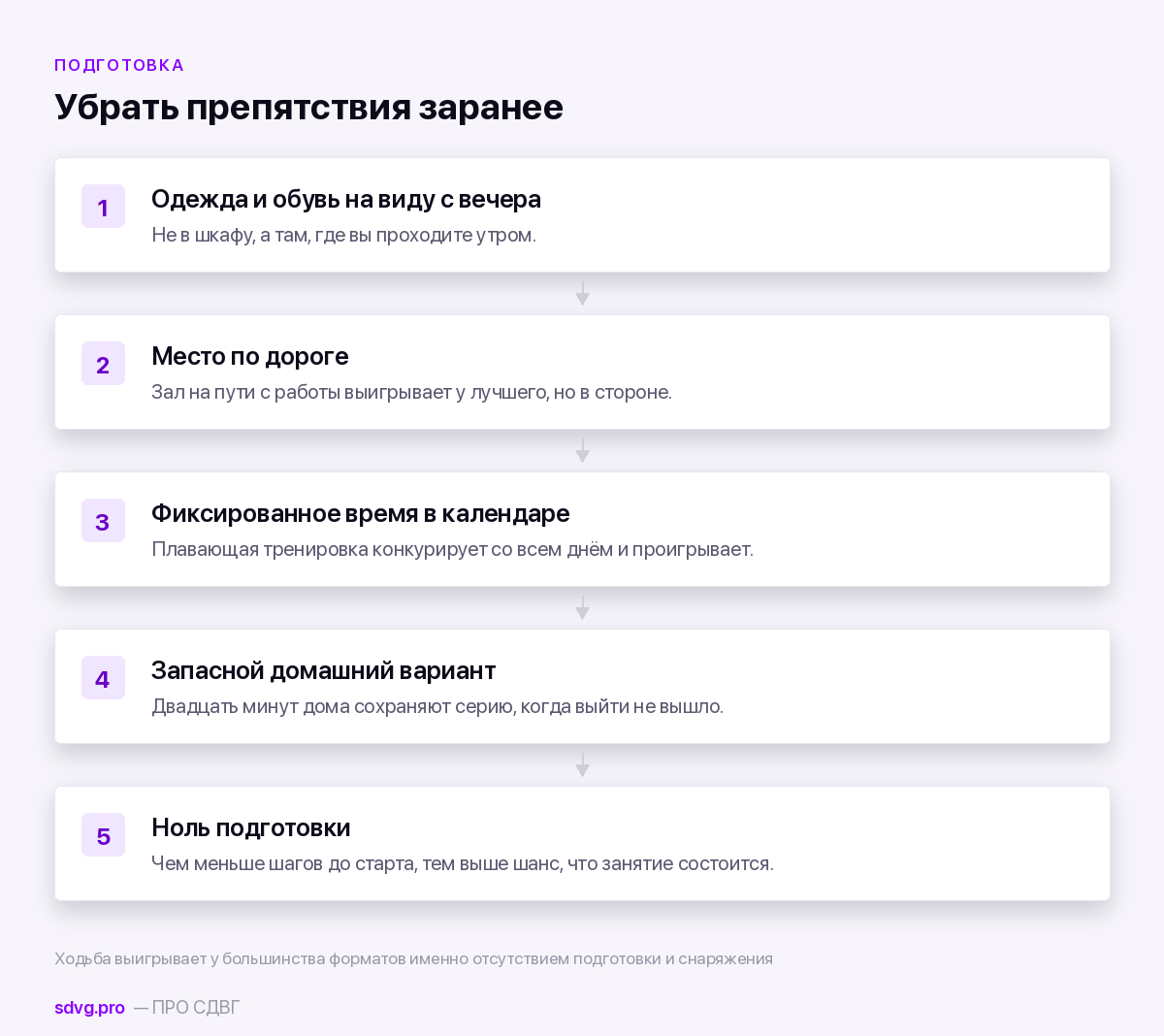Click the step number 1 badge
This screenshot has height=1036, width=1164.
coord(103,207)
